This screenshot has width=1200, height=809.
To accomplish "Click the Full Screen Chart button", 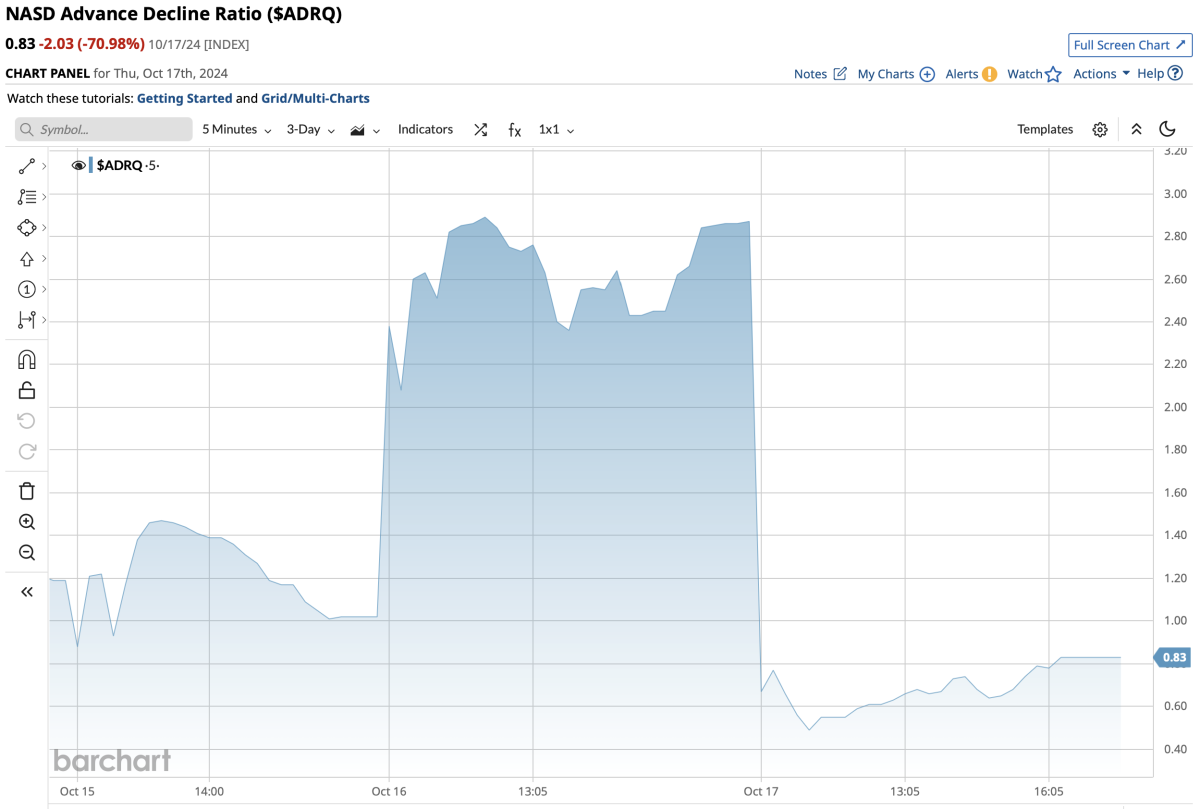I will tap(1129, 45).
